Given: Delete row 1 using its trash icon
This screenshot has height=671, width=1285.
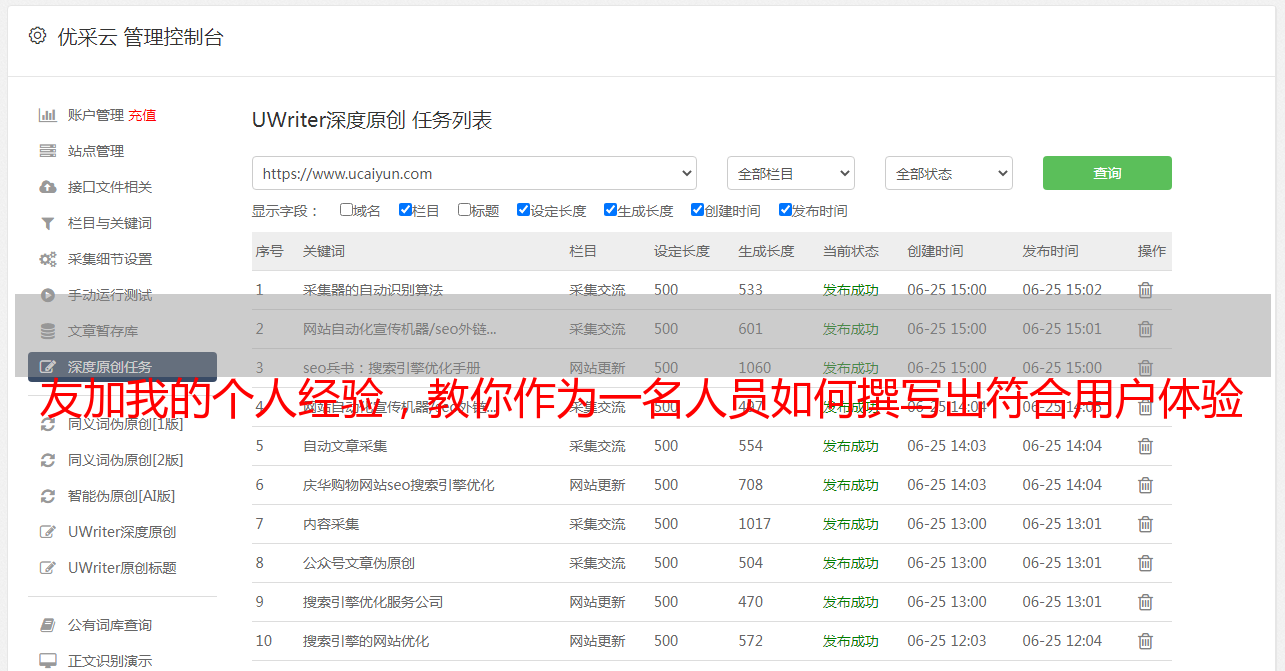Looking at the screenshot, I should (1145, 290).
